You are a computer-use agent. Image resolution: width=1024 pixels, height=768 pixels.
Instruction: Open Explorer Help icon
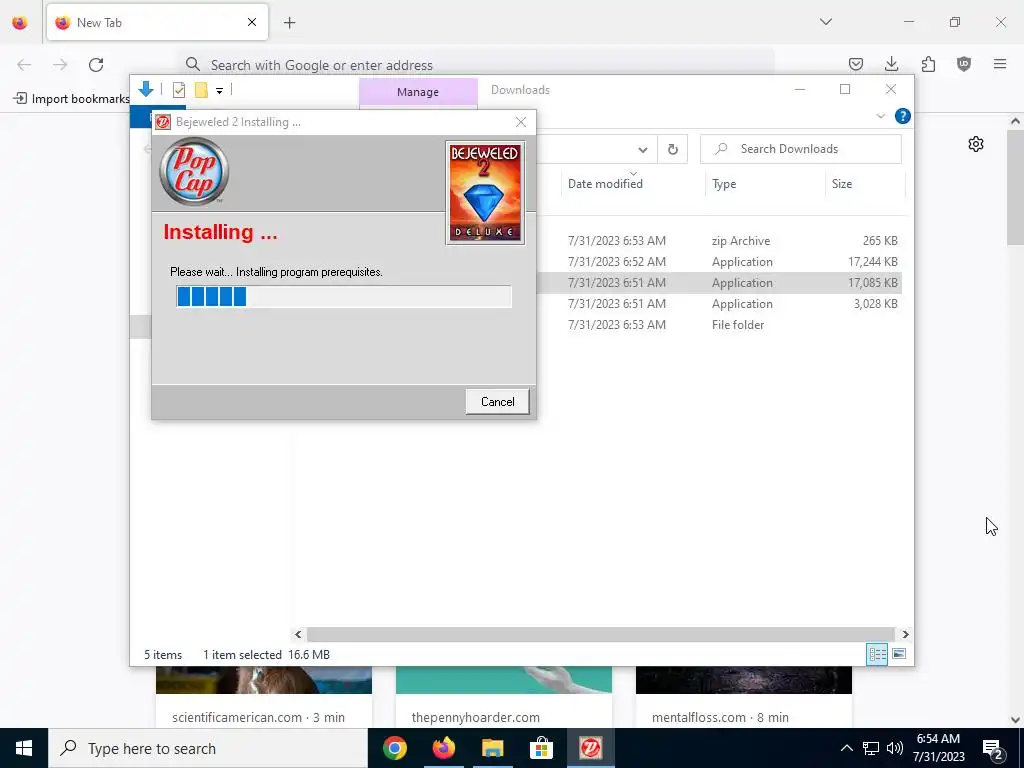click(x=903, y=116)
